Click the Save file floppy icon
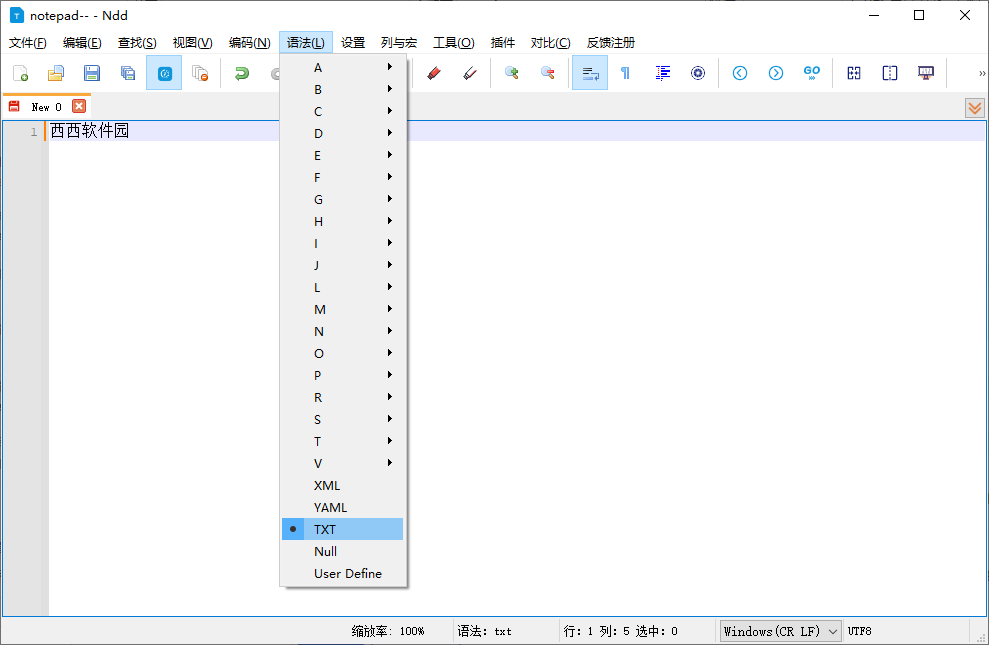Image resolution: width=989 pixels, height=645 pixels. pos(92,73)
